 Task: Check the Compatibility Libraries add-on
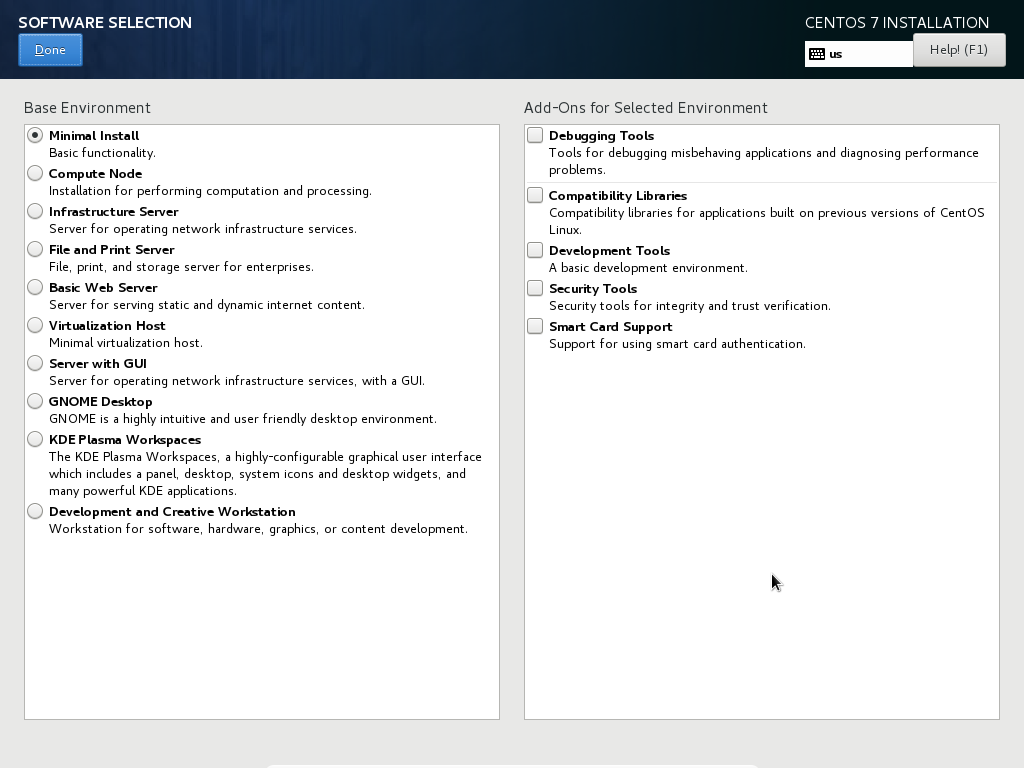[x=535, y=195]
